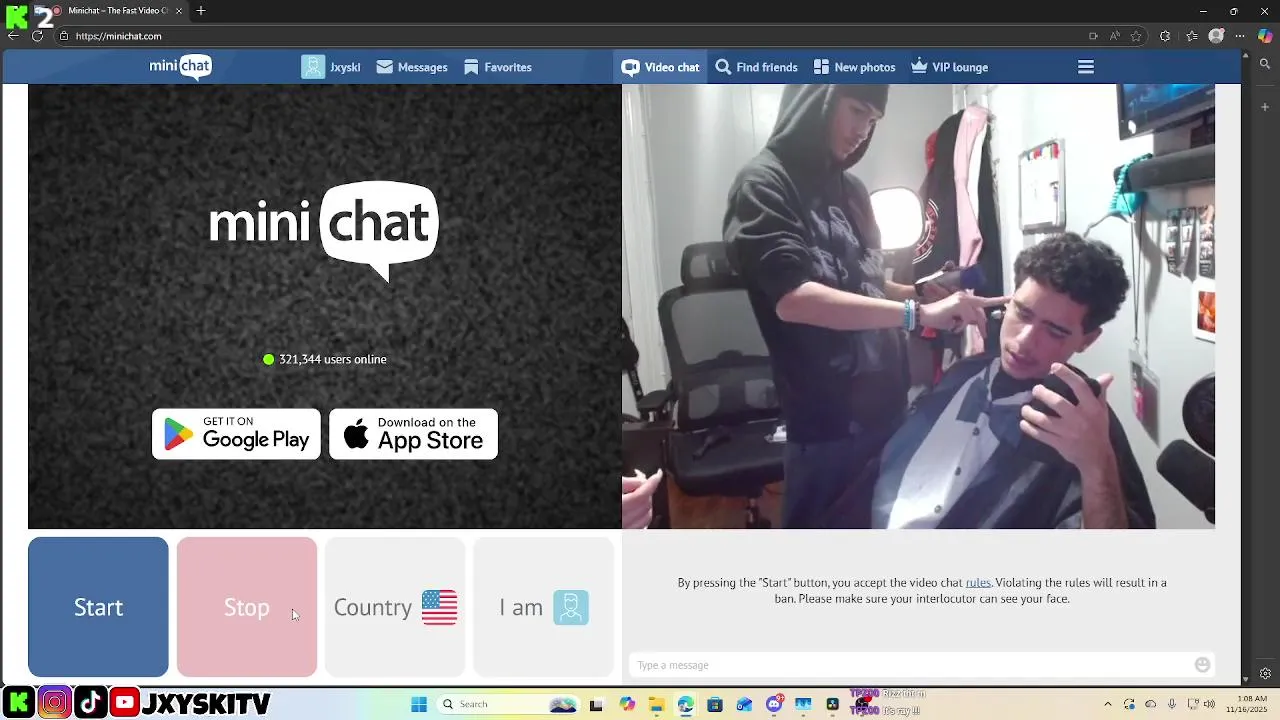Open DaVinci Resolve from the taskbar
The width and height of the screenshot is (1280, 720).
(x=832, y=704)
